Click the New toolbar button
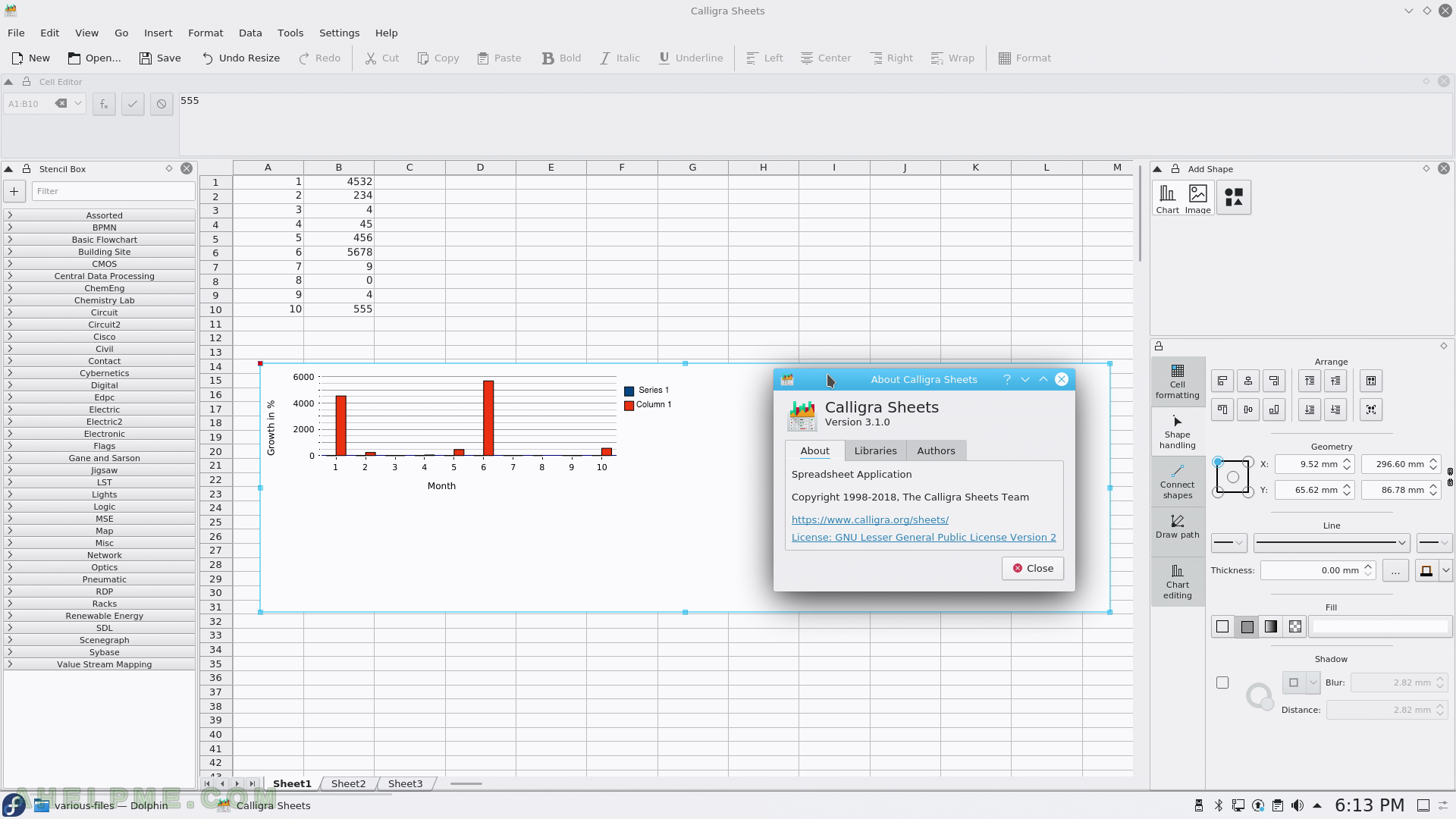 tap(30, 58)
